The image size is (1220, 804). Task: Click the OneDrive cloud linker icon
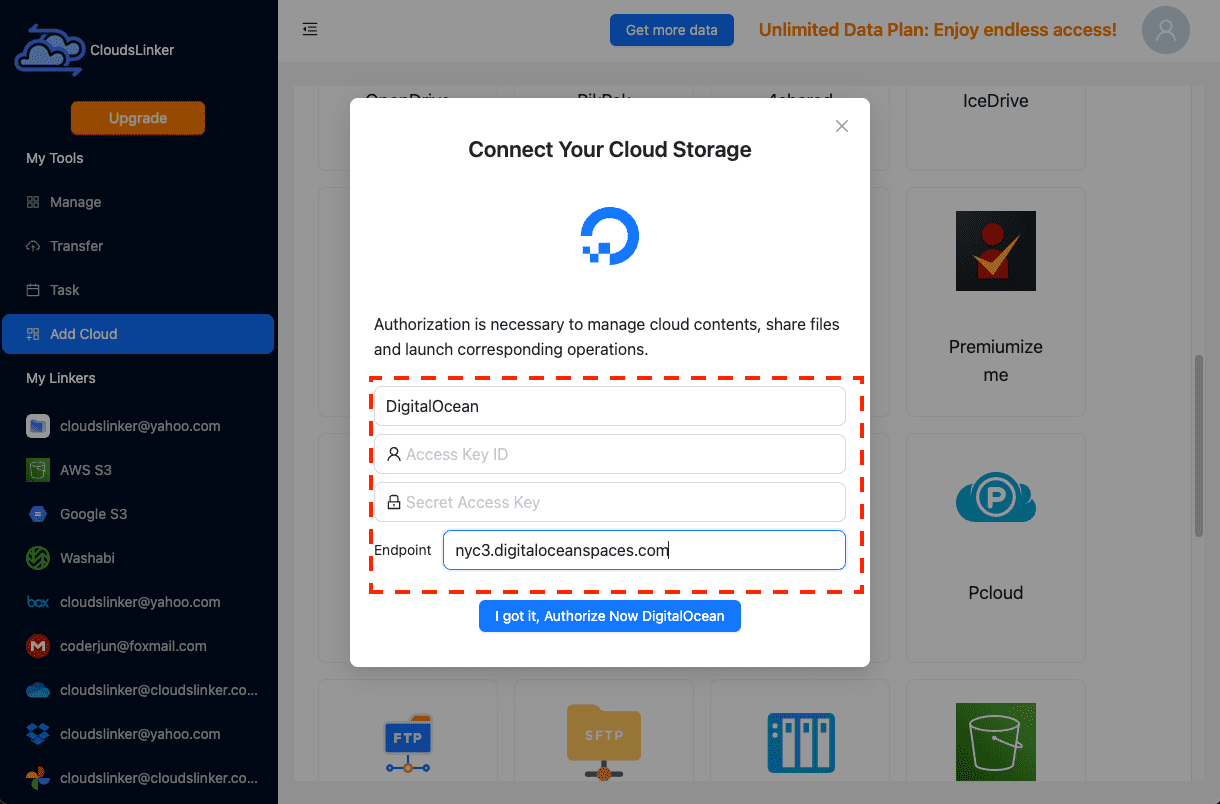38,690
